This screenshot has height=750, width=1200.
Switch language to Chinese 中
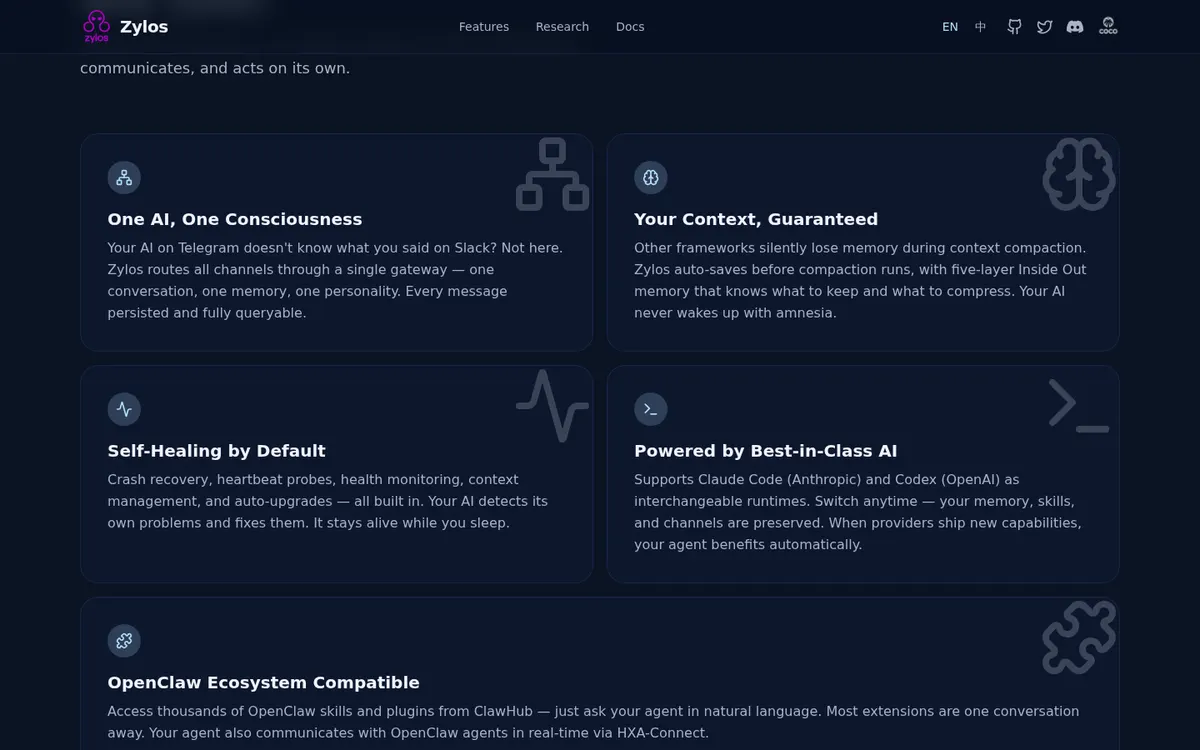coord(981,27)
